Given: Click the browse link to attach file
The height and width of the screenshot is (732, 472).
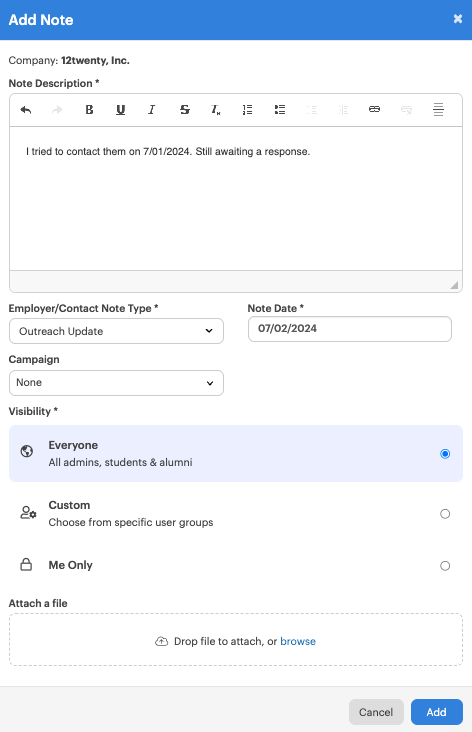Looking at the screenshot, I should tap(298, 641).
